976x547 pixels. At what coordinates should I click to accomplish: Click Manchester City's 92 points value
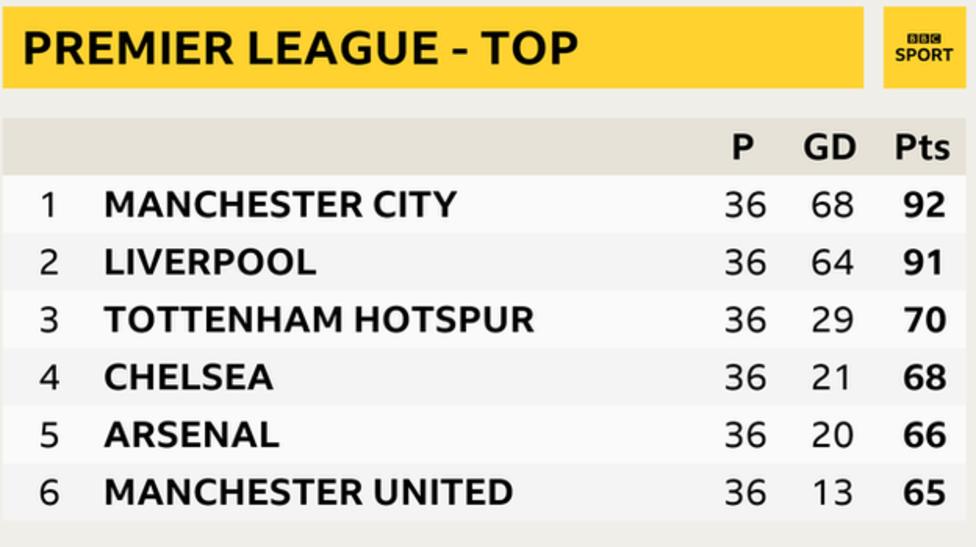tap(925, 205)
